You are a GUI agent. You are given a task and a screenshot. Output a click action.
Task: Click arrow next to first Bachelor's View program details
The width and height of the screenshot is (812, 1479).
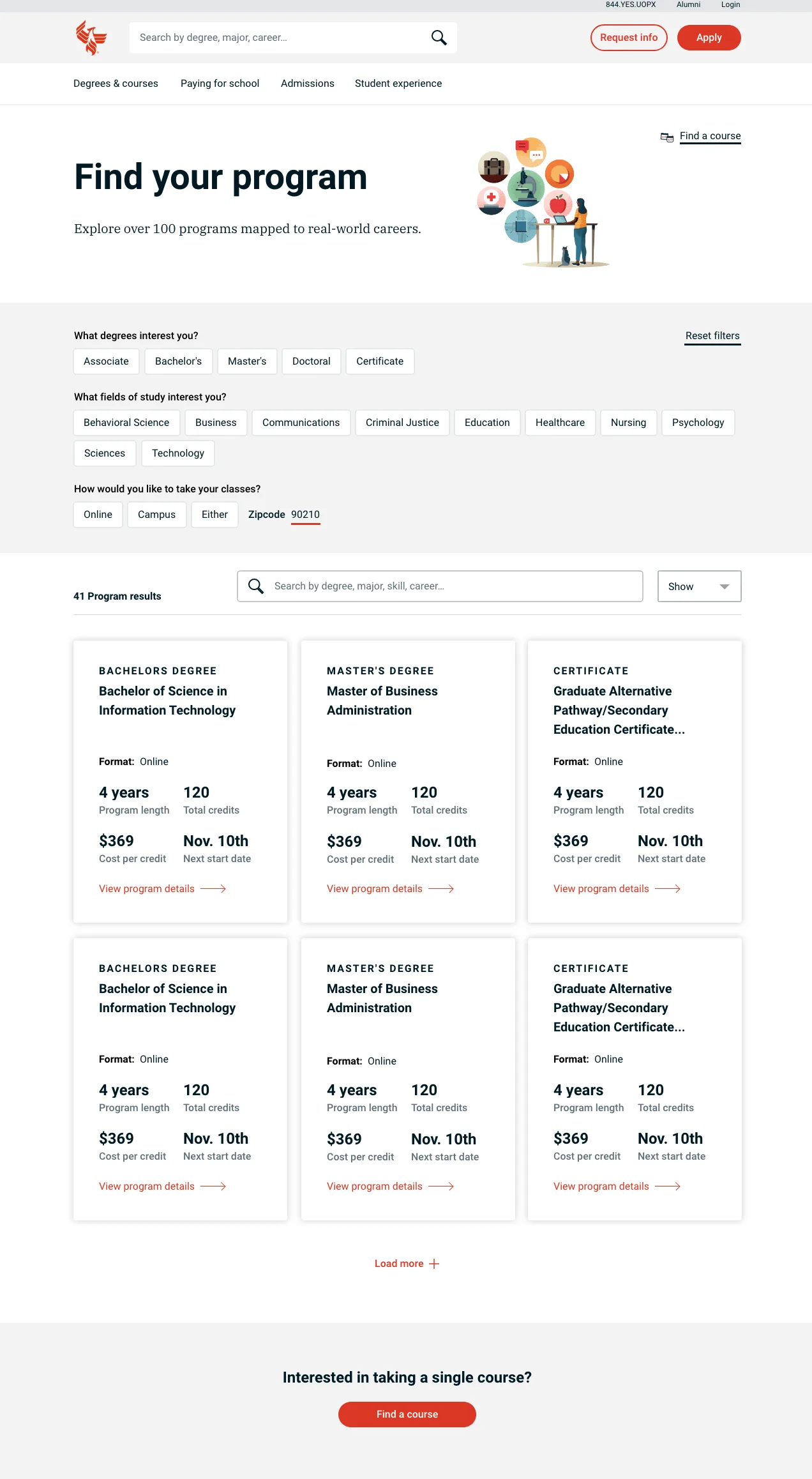point(213,889)
